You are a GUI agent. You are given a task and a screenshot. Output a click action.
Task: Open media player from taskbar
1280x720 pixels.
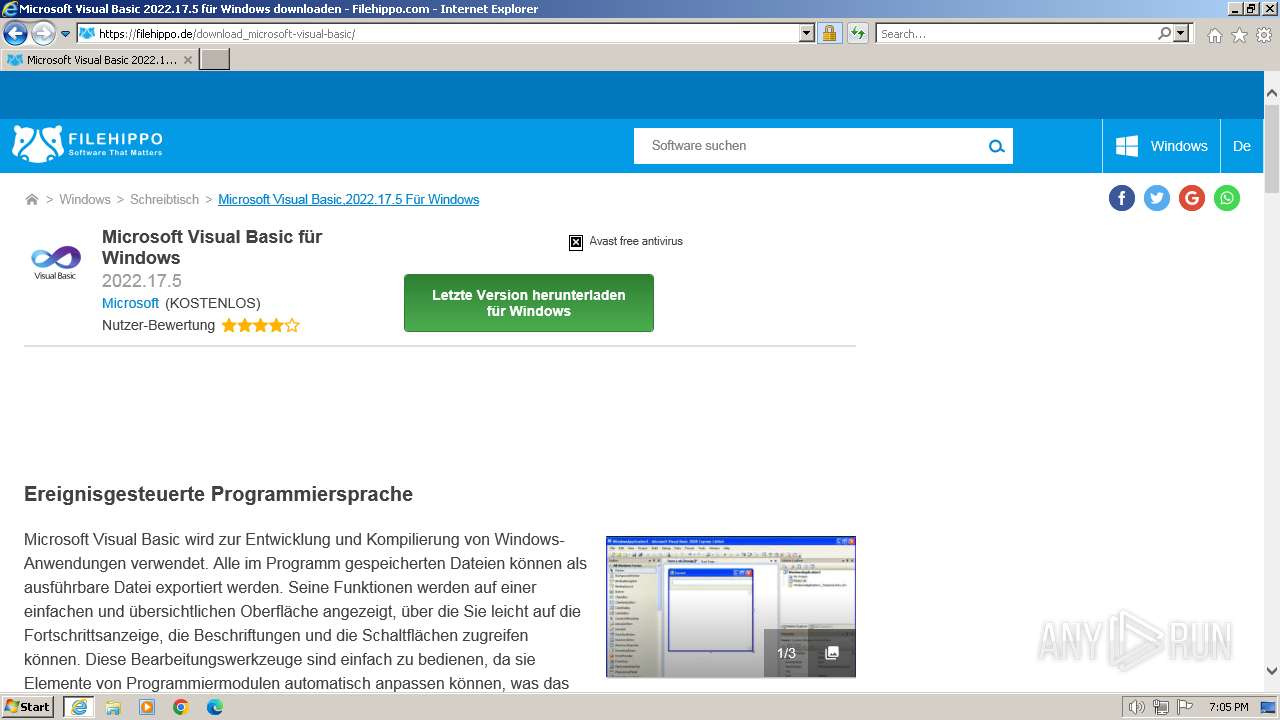point(147,707)
